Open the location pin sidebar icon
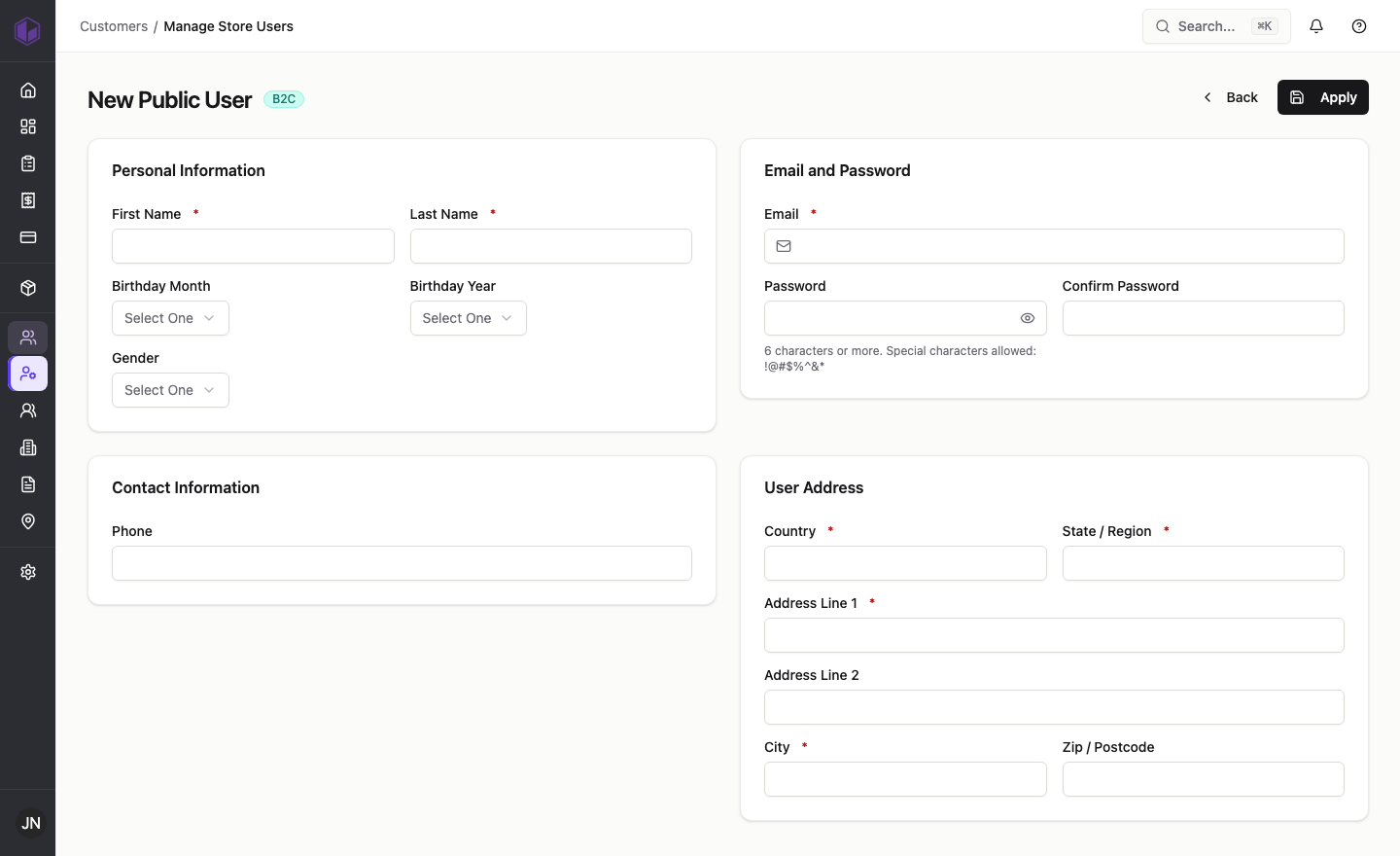Screen dimensions: 1400x856 tap(28, 521)
